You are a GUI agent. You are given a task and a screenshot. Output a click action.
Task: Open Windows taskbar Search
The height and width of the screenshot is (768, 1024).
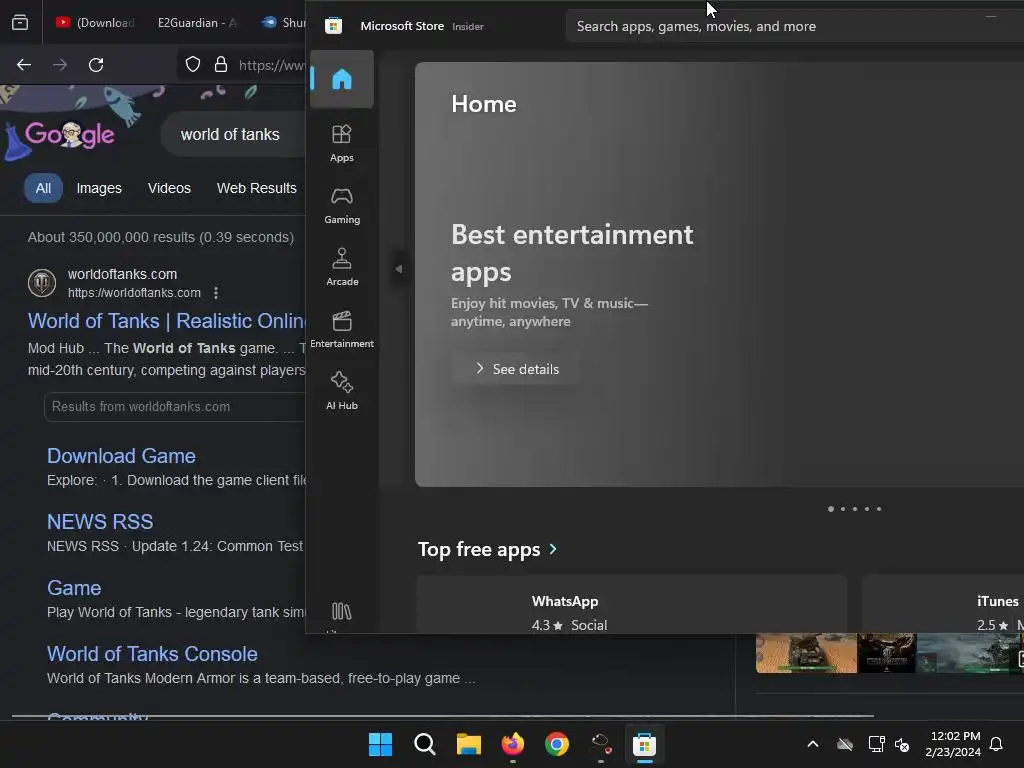[x=424, y=744]
